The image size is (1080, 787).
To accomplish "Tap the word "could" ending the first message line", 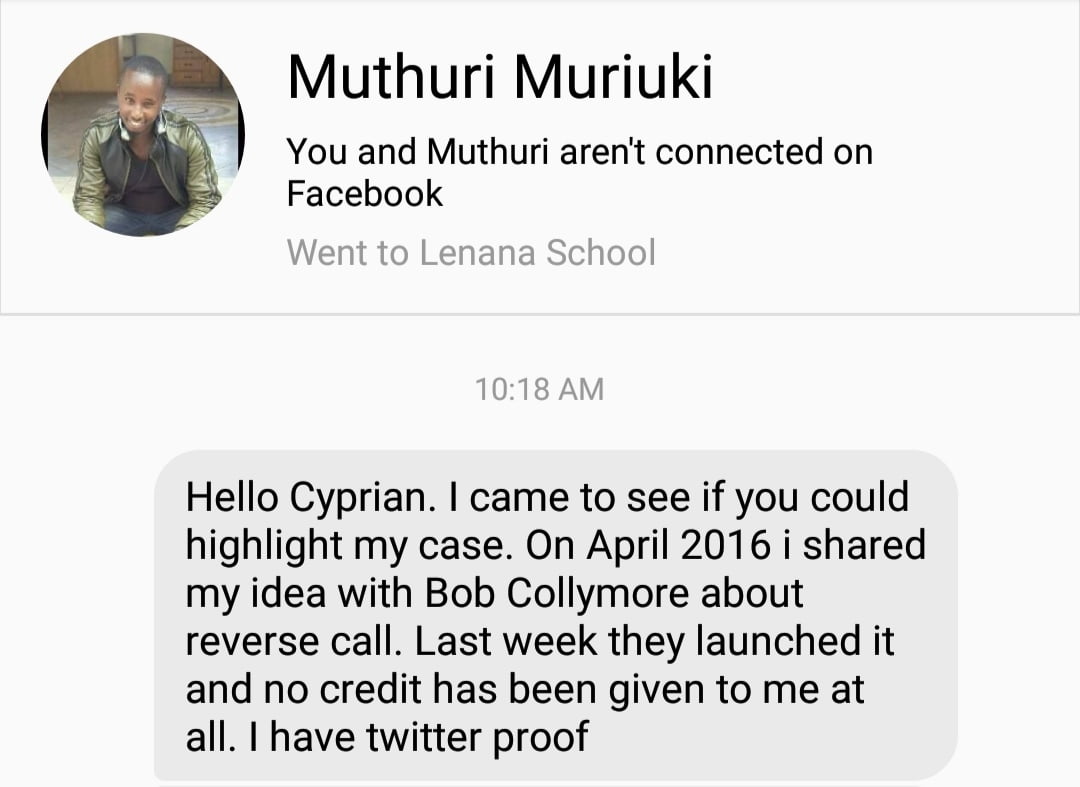I will point(860,497).
